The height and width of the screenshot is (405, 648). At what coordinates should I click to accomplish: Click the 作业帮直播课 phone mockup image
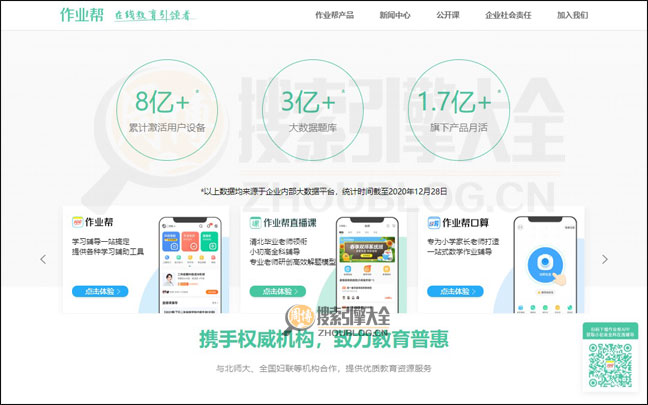tap(367, 265)
